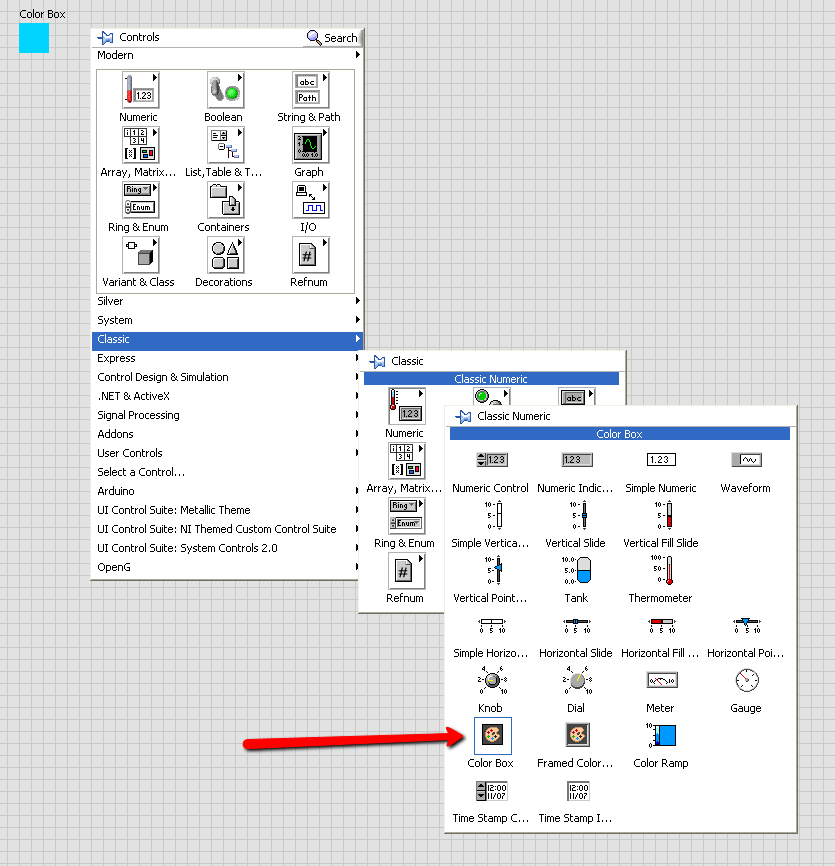Expand the Classic category
The height and width of the screenshot is (866, 835).
[227, 339]
